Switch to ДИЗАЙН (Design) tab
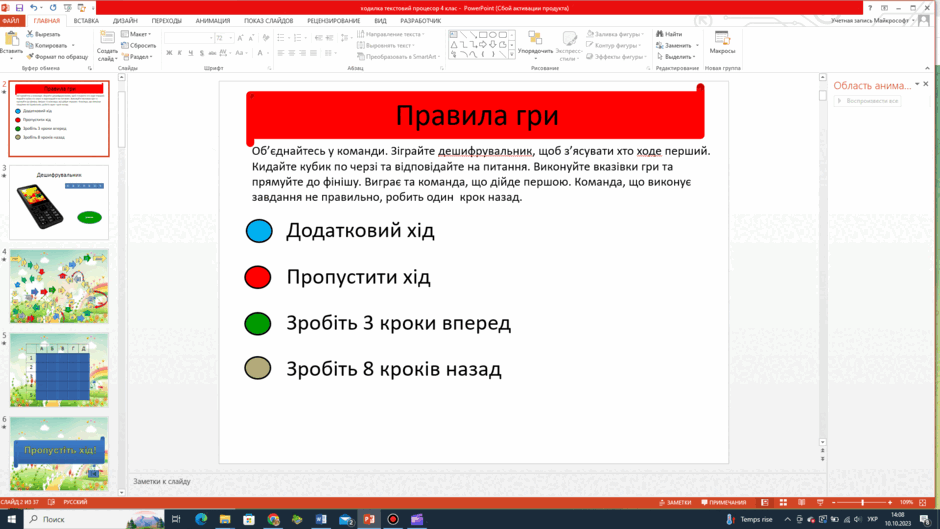Image resolution: width=940 pixels, height=529 pixels. pyautogui.click(x=125, y=20)
